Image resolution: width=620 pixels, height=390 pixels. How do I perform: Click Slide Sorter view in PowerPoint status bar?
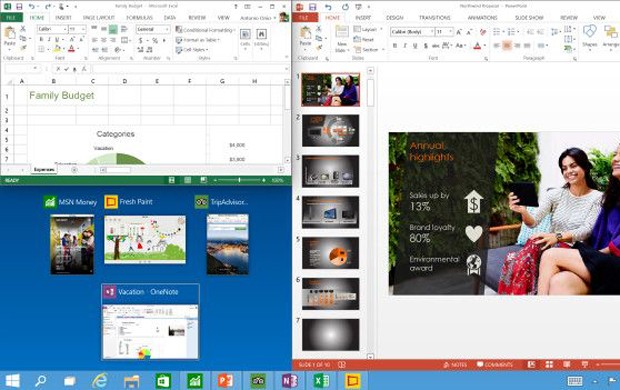(549, 364)
